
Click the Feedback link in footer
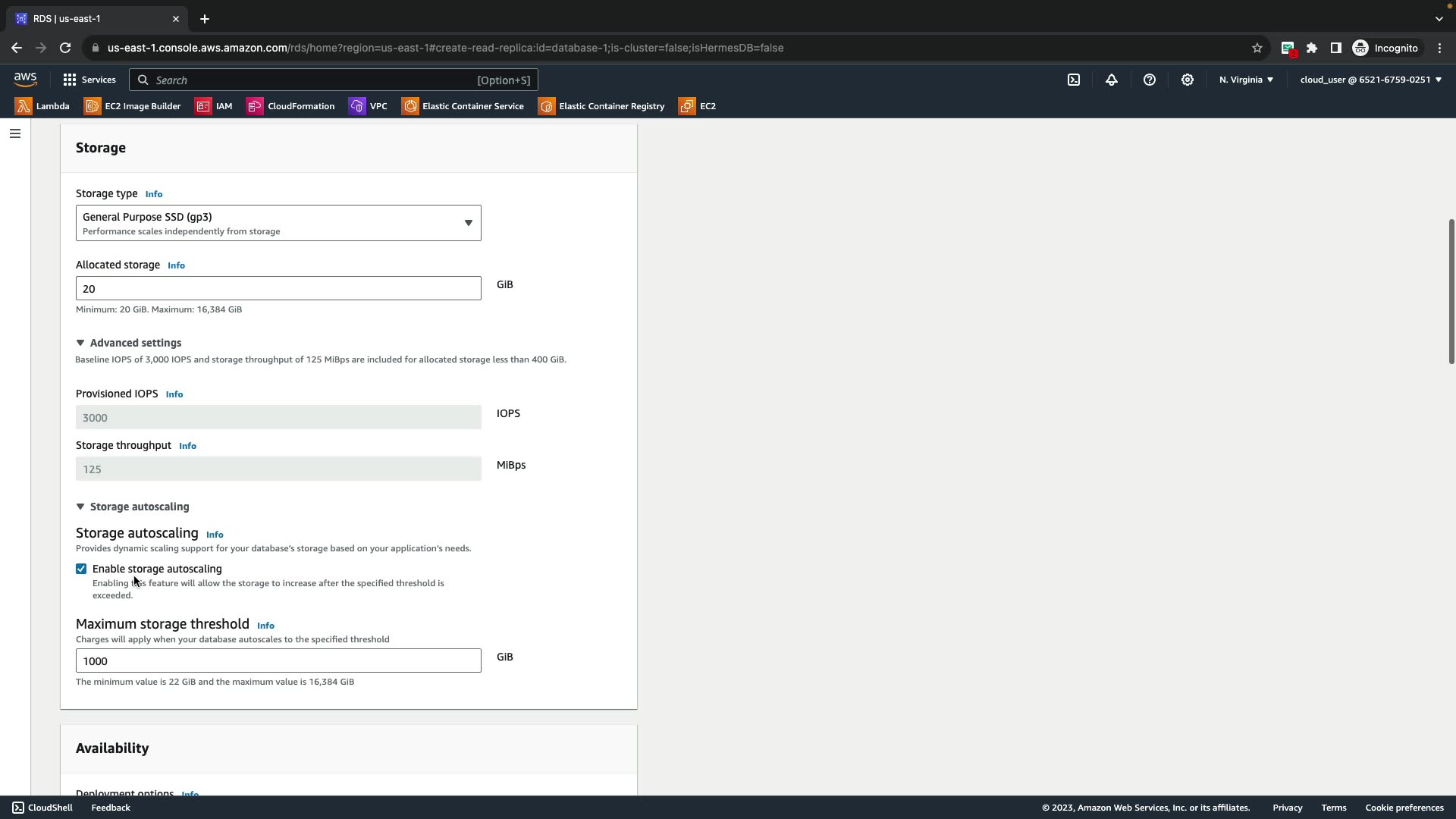click(111, 808)
